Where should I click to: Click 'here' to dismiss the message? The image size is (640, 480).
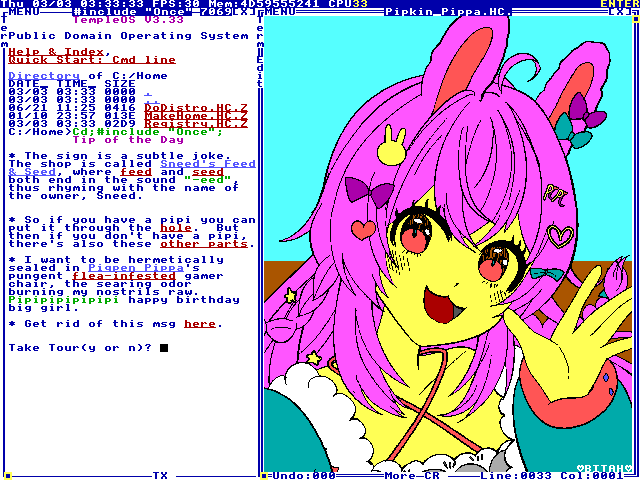pos(200,324)
